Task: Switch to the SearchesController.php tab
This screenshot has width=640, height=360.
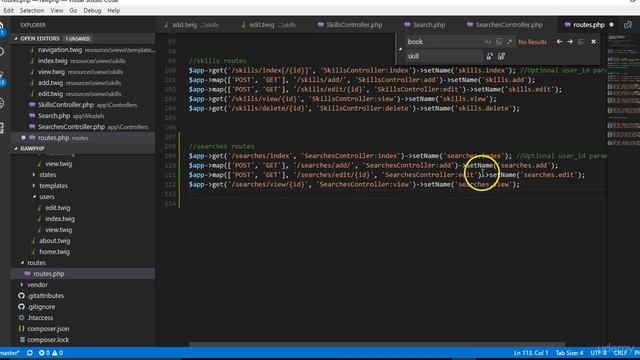Action: tap(505, 25)
